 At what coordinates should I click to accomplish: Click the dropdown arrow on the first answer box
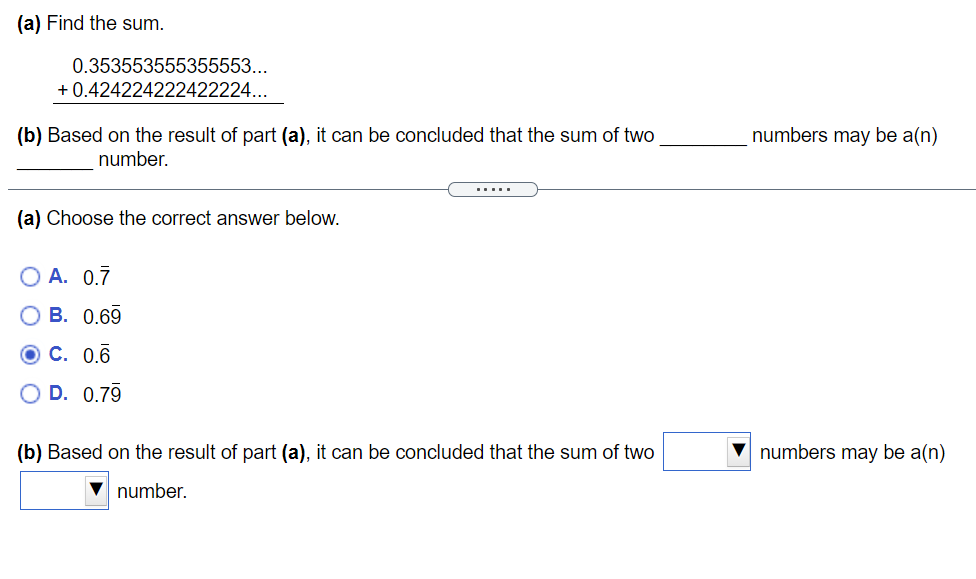[x=740, y=452]
